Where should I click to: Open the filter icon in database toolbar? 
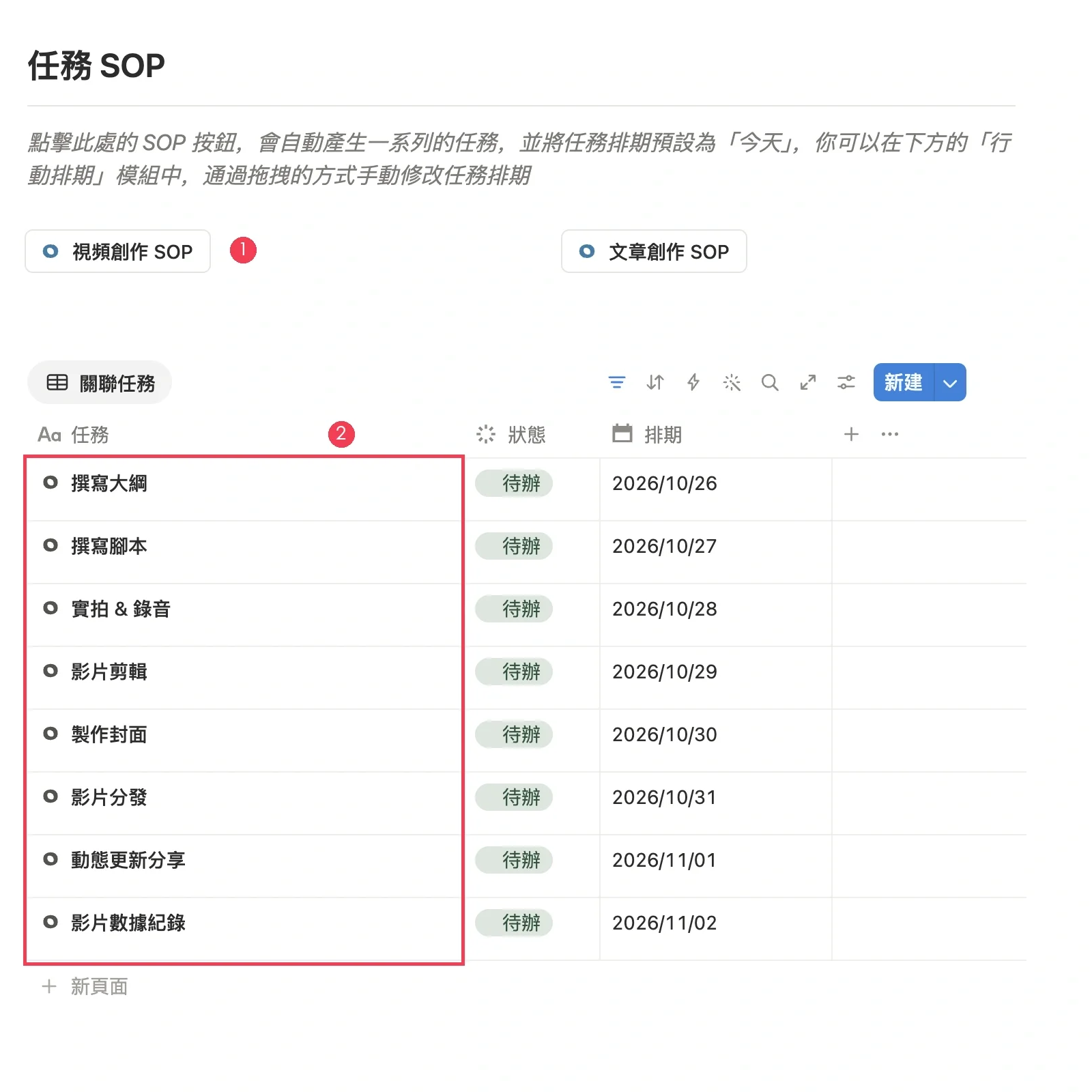616,382
